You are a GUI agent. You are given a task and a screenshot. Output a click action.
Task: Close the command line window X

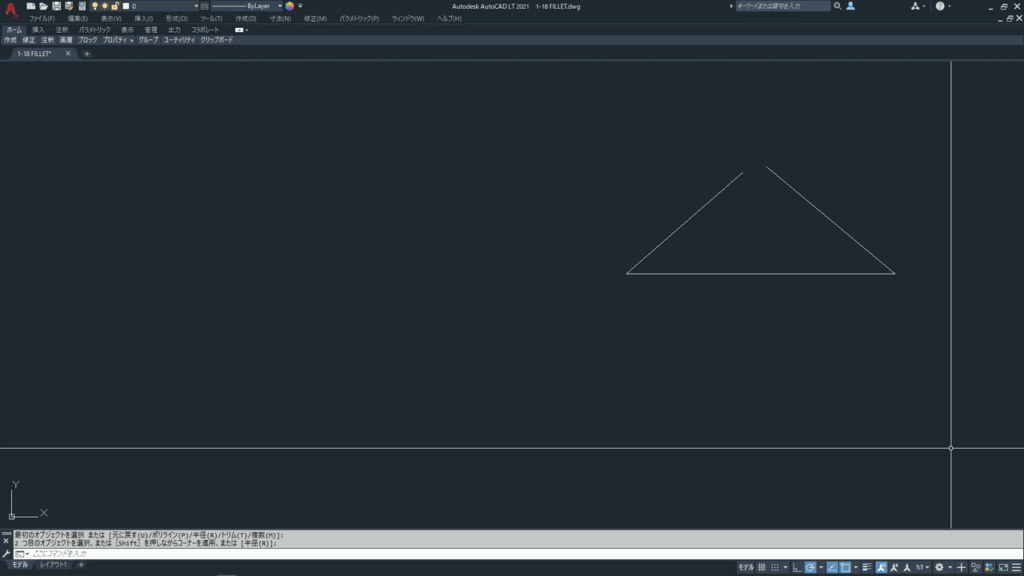click(6, 541)
